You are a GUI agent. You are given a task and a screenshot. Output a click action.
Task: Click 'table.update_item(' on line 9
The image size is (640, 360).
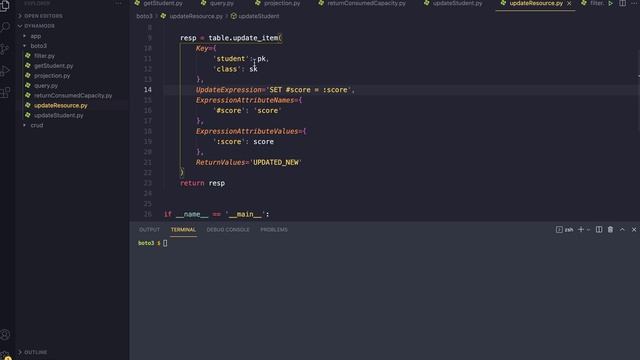(245, 38)
